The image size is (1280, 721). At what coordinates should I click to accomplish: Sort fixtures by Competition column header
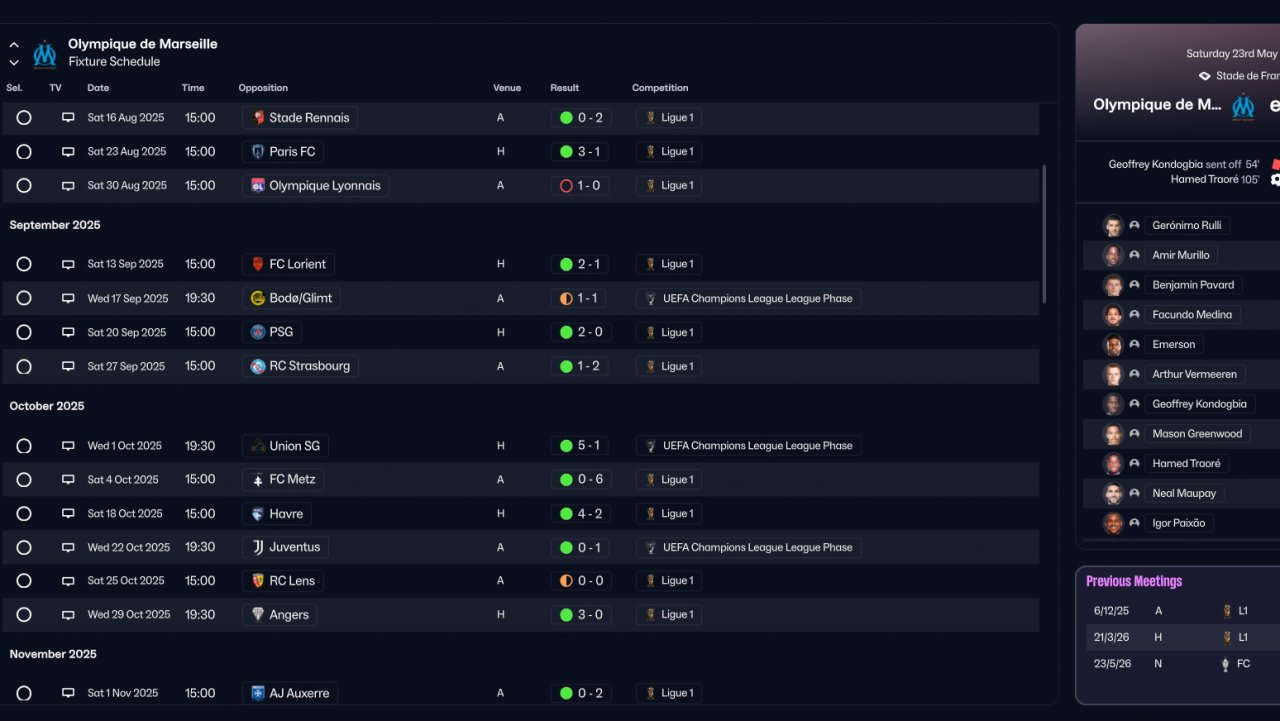[660, 88]
